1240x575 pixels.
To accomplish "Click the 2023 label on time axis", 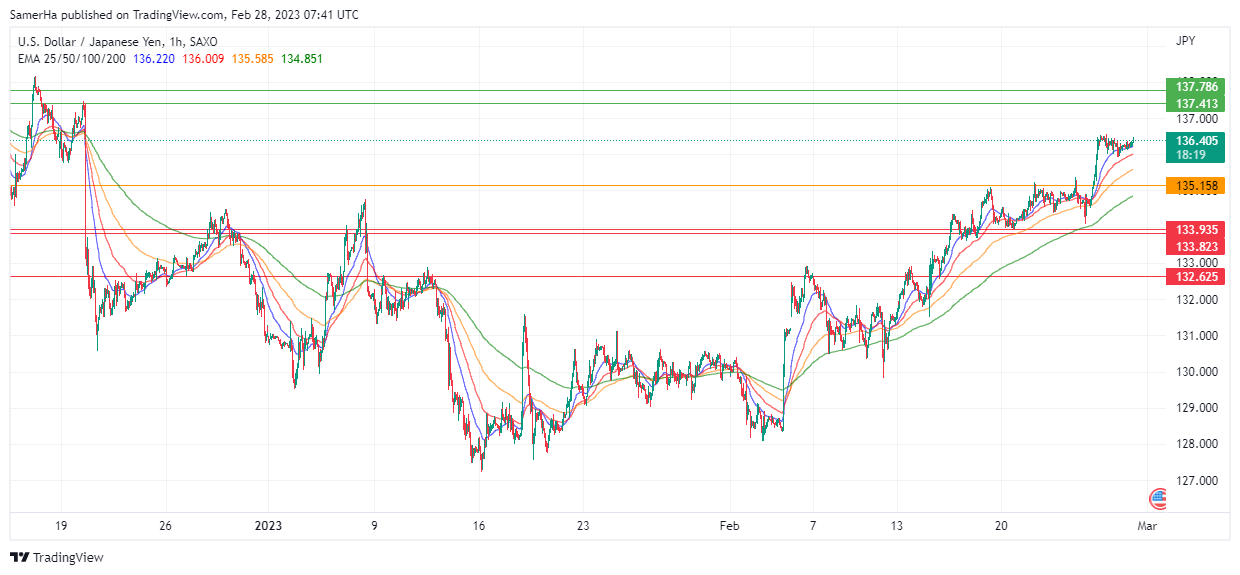I will tap(268, 525).
